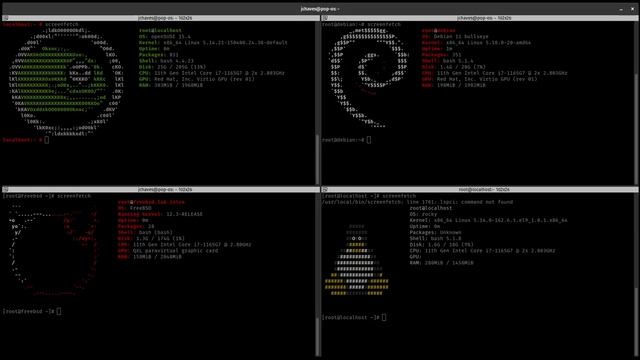Open the group menu icon in Rocky pane titlebar
The width and height of the screenshot is (640, 360).
tap(325, 189)
